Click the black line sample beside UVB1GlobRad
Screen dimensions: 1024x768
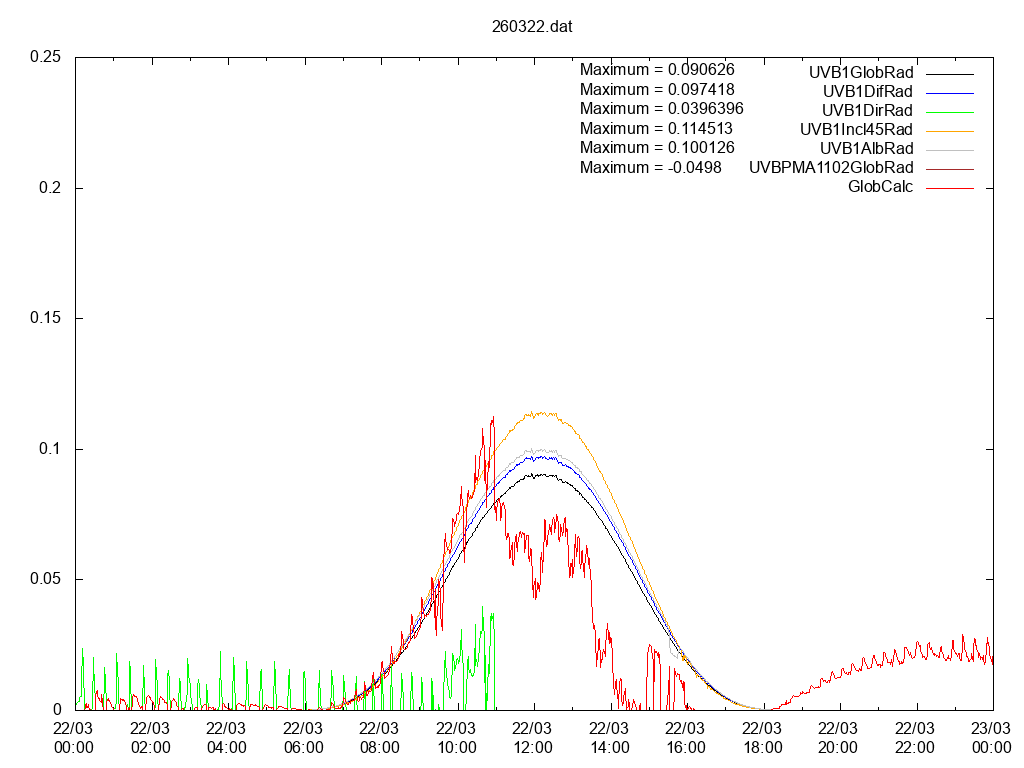pos(949,73)
